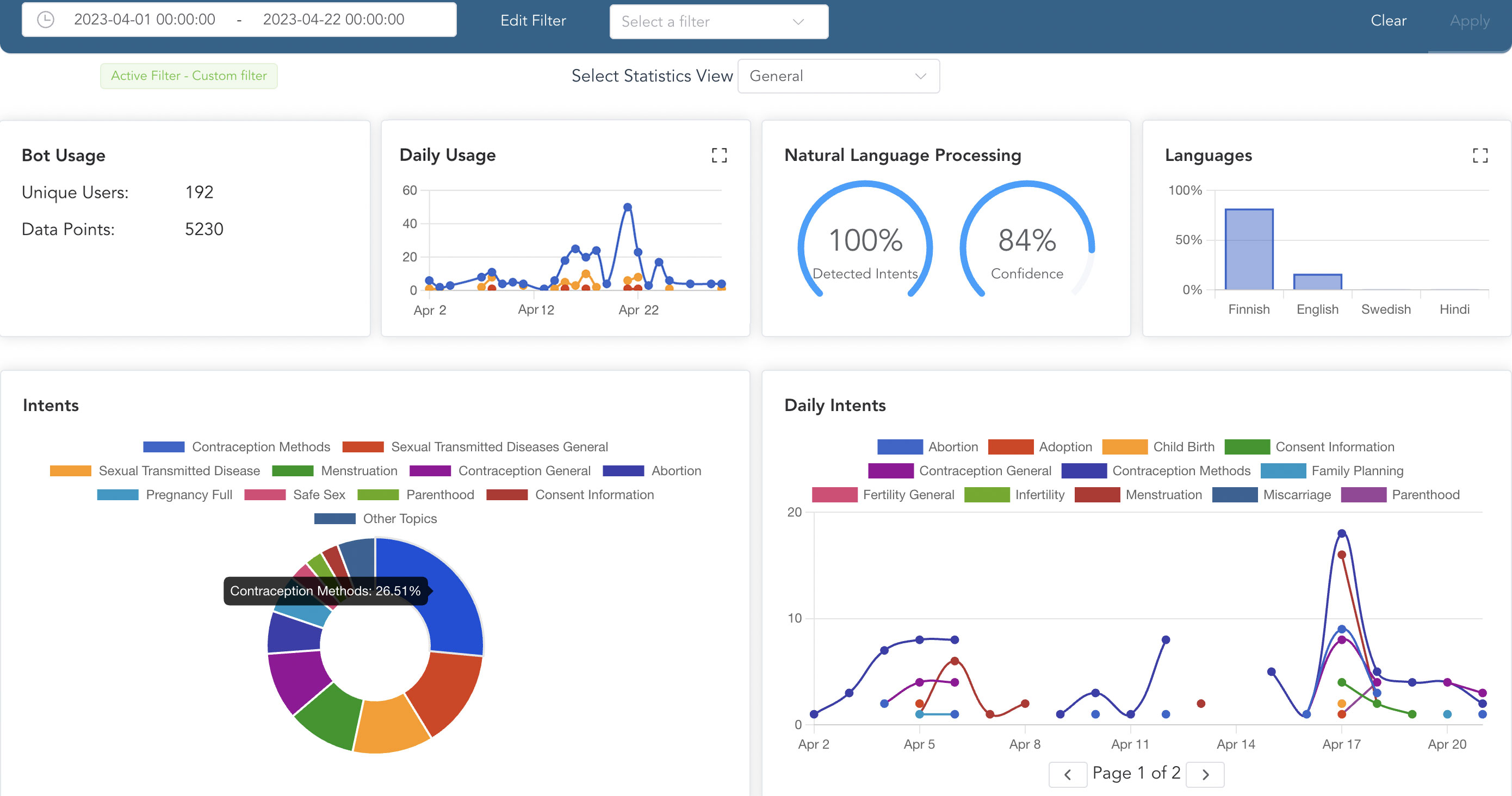1512x796 pixels.
Task: Toggle Other Topics in Intents legend
Action: coord(399,519)
